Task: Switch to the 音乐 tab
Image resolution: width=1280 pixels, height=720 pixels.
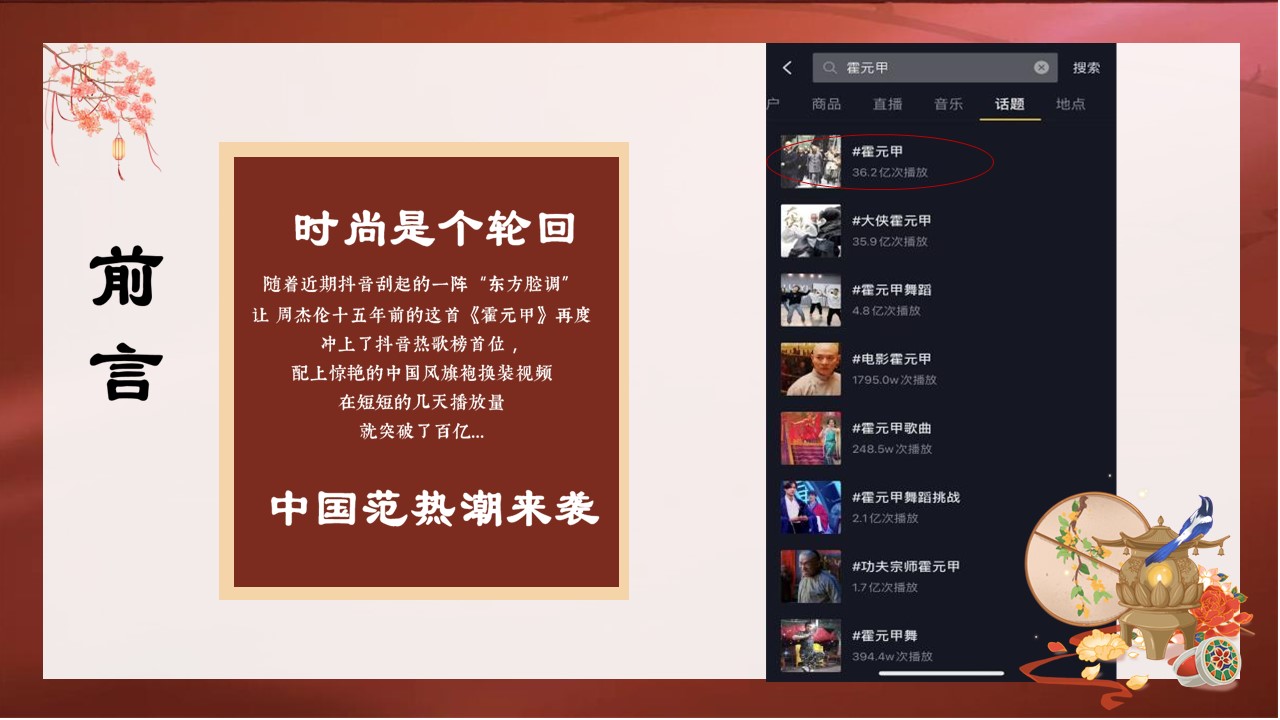Action: tap(948, 104)
